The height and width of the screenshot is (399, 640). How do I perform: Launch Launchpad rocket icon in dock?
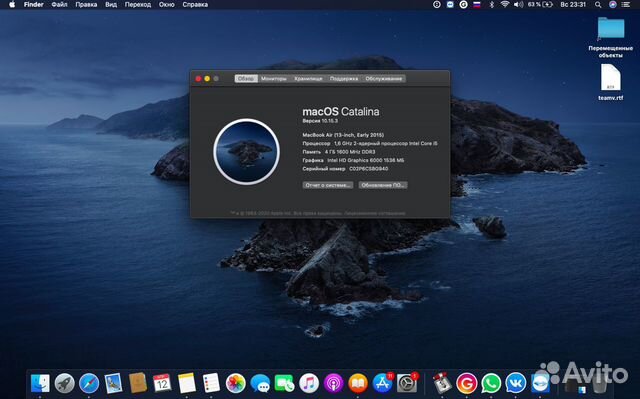(x=64, y=383)
